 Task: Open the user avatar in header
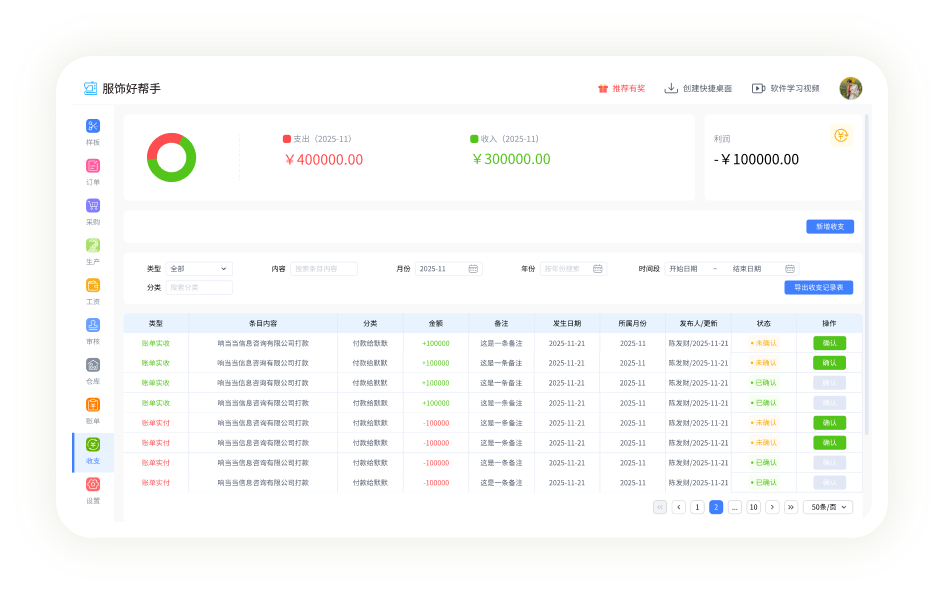pyautogui.click(x=850, y=88)
